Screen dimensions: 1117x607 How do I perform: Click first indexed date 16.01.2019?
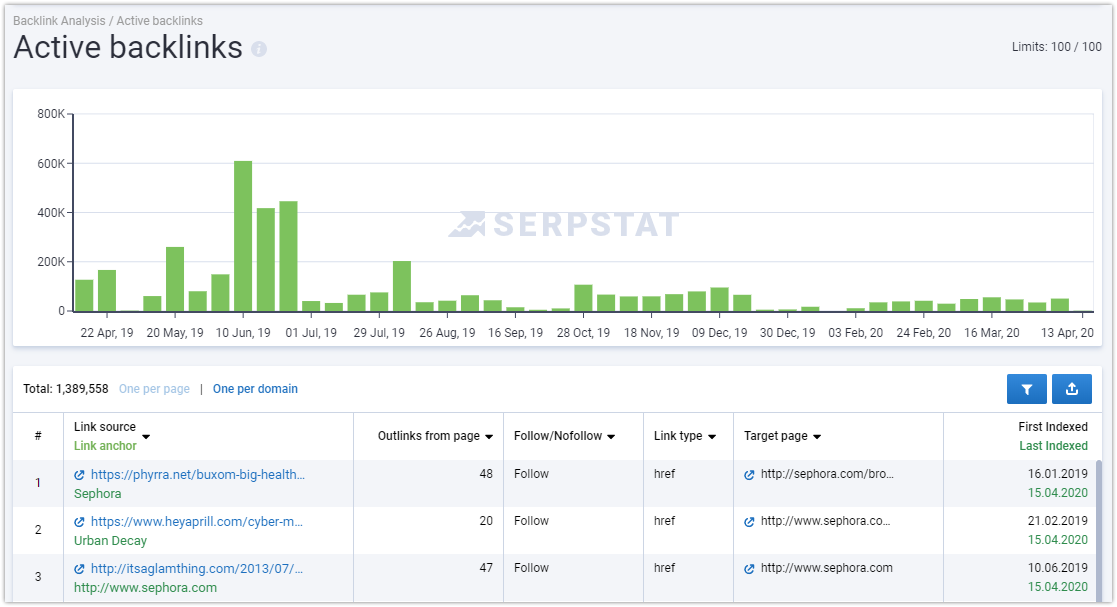point(1058,474)
